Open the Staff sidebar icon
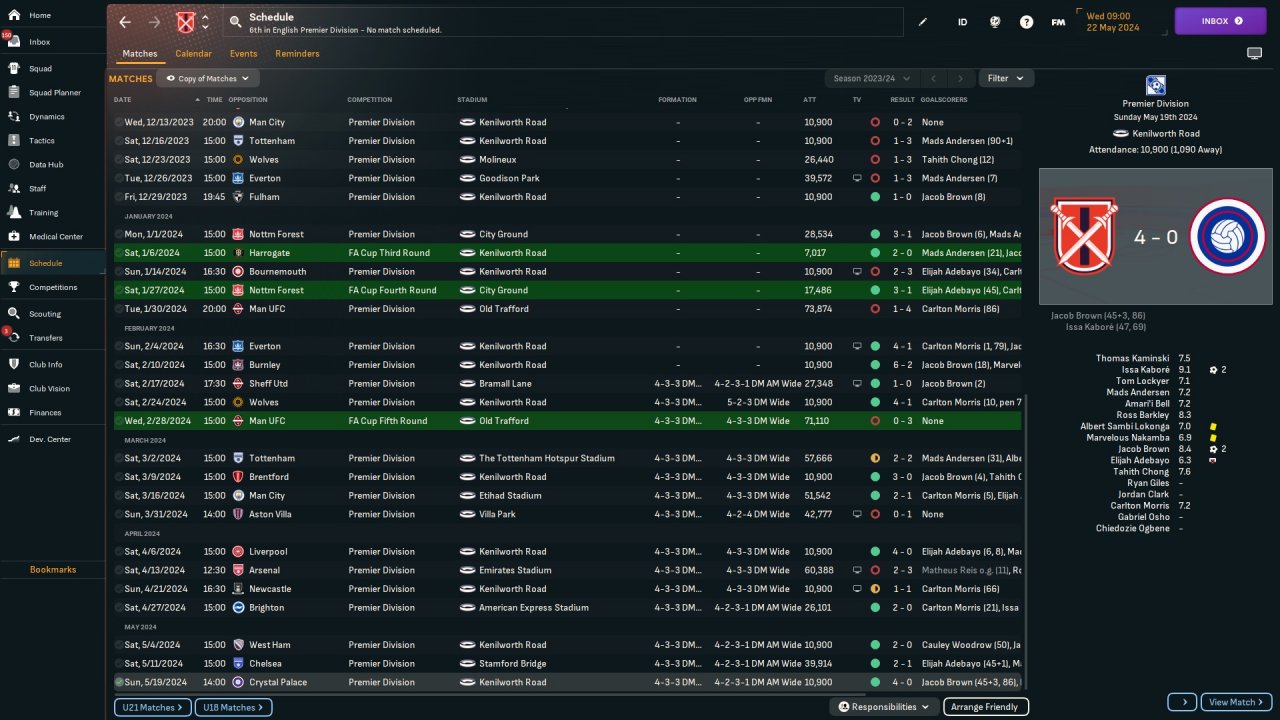The image size is (1280, 720). click(x=14, y=188)
